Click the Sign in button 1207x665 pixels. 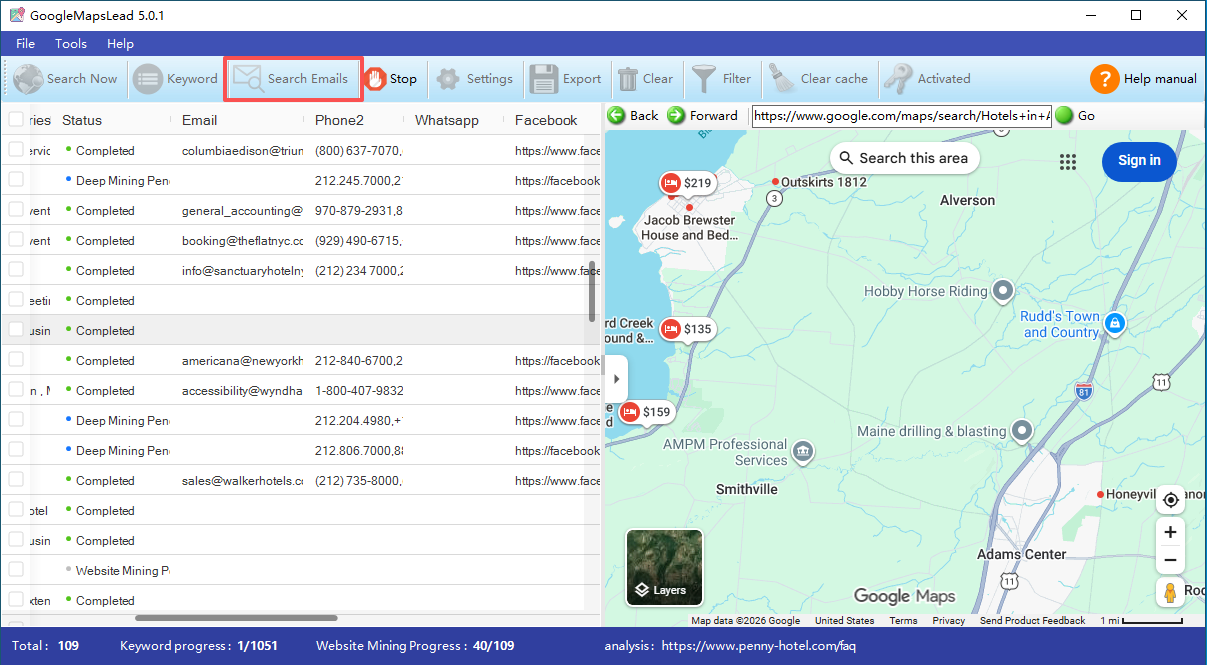pos(1139,161)
